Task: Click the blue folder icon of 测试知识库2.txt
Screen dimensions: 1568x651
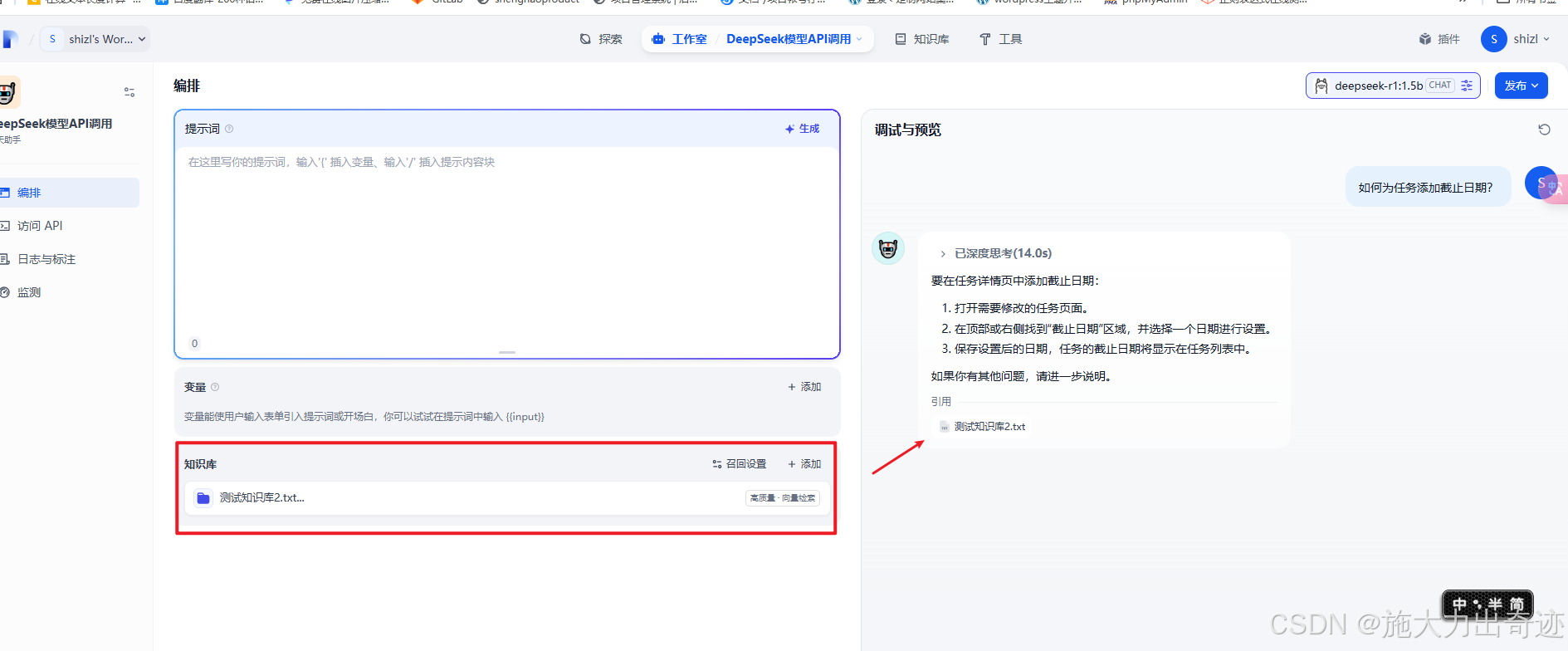Action: [x=203, y=498]
